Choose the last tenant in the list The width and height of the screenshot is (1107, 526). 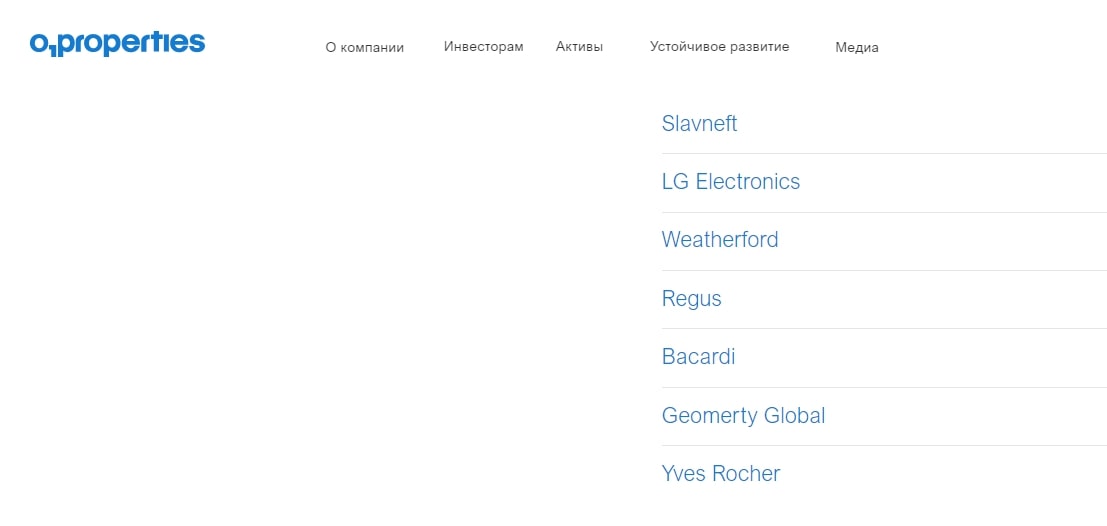(x=721, y=473)
